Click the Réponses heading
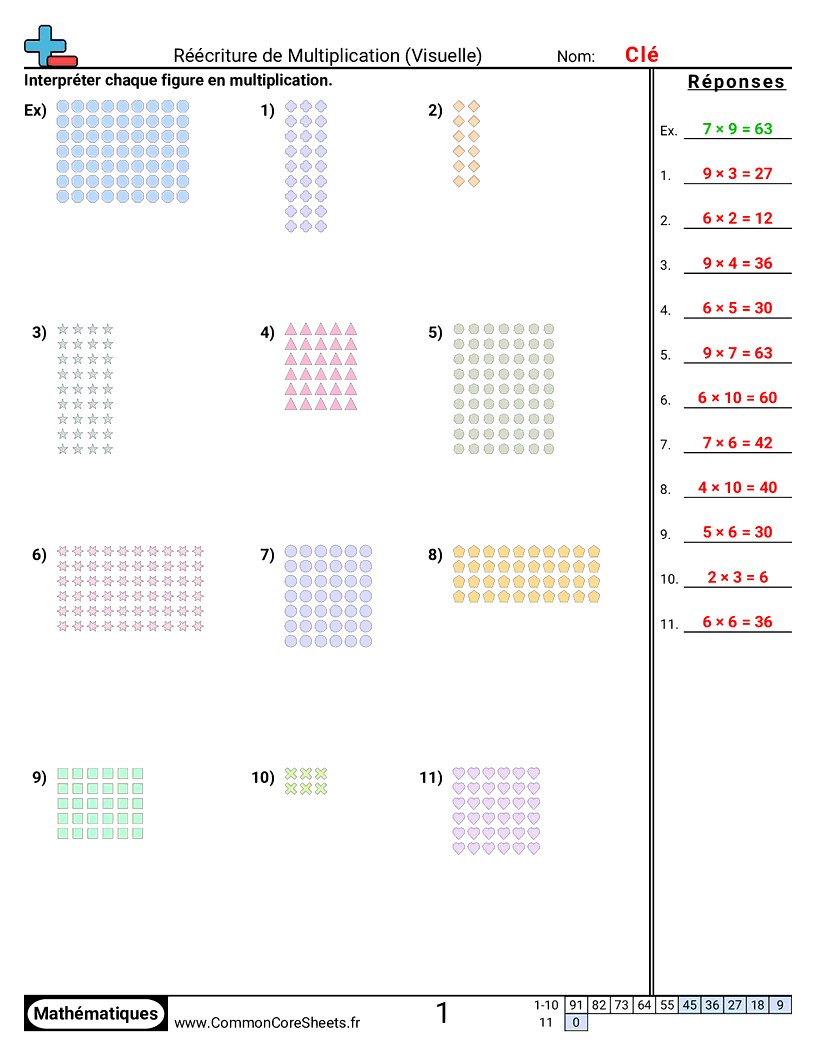The width and height of the screenshot is (816, 1056). (x=737, y=82)
